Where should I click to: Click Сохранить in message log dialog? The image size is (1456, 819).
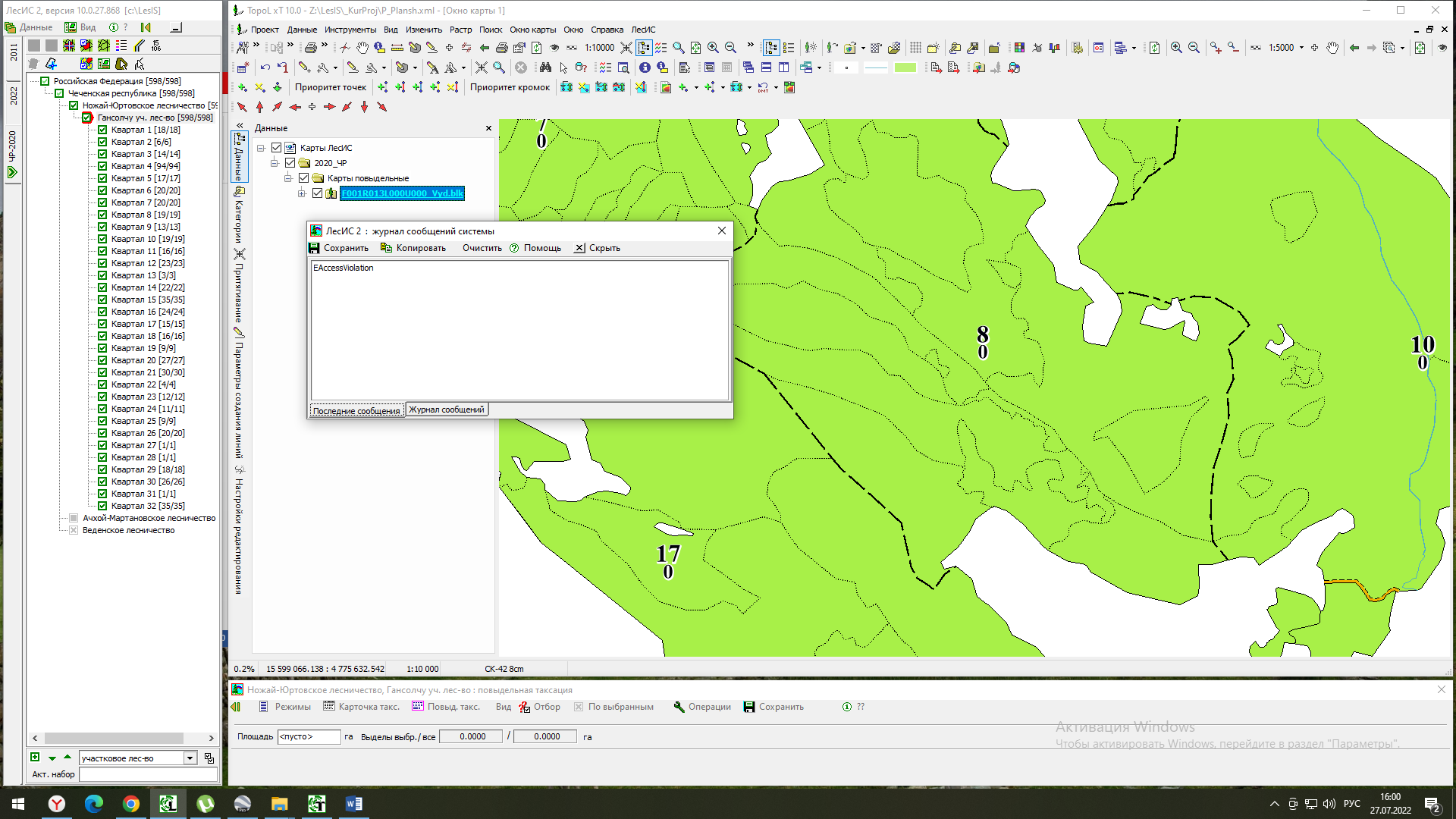(339, 248)
